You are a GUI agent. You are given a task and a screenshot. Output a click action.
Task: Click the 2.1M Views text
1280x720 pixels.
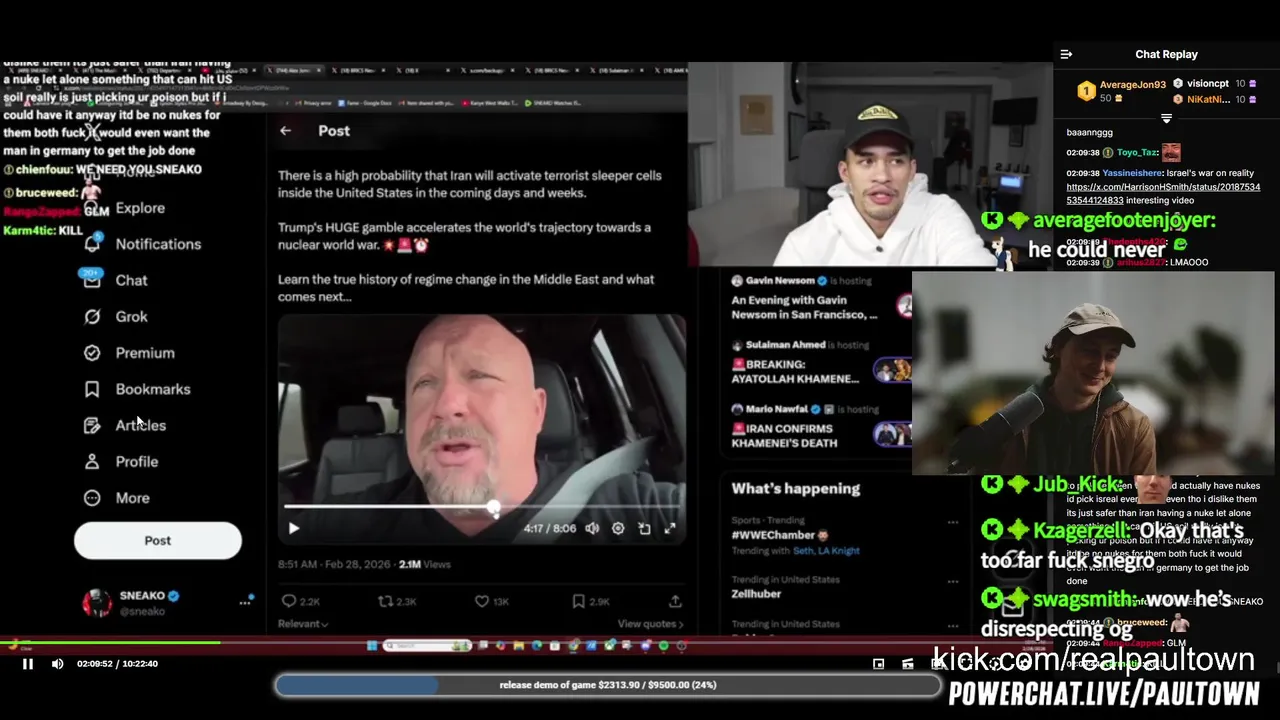pos(425,564)
